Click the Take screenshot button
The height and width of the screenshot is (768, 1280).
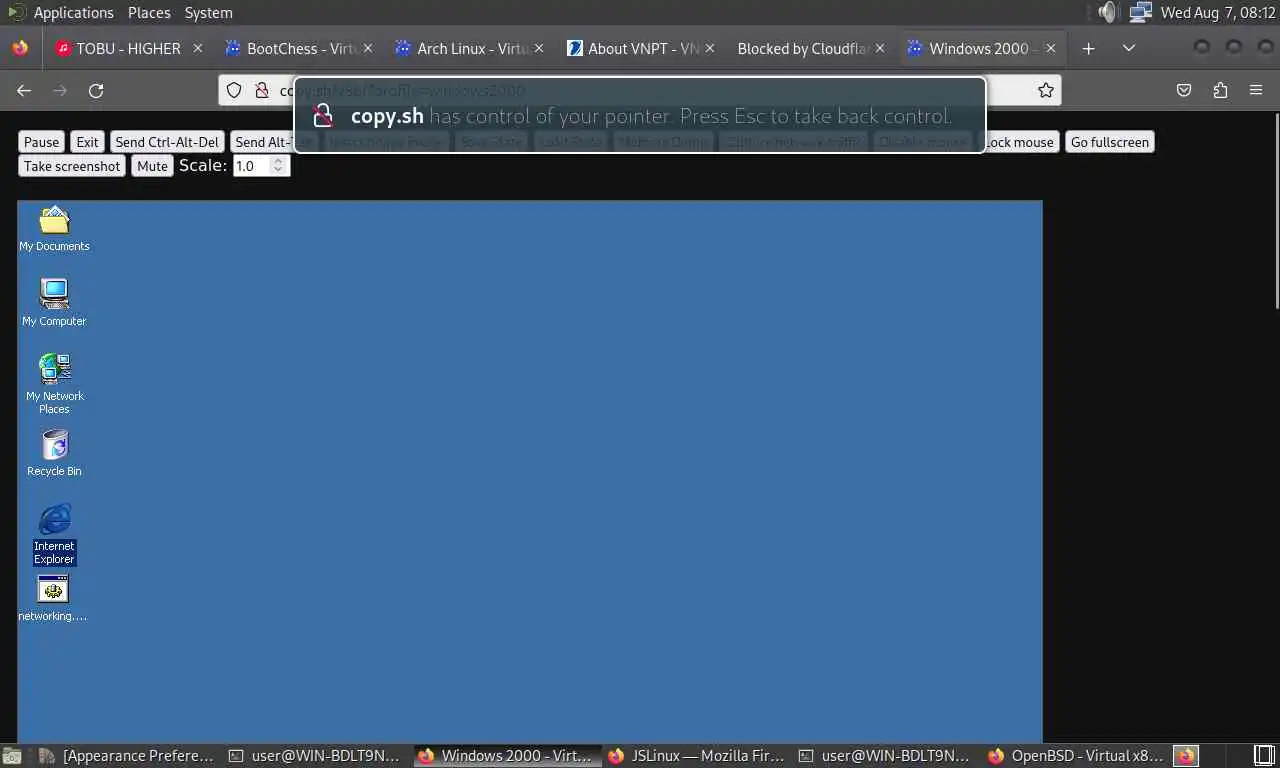tap(72, 166)
